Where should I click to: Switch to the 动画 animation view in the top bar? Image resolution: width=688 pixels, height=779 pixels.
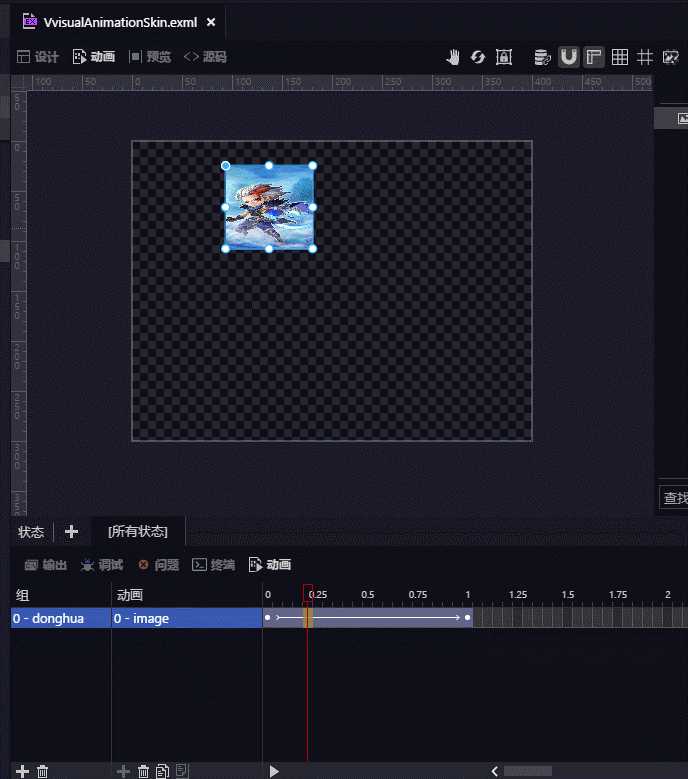coord(94,57)
